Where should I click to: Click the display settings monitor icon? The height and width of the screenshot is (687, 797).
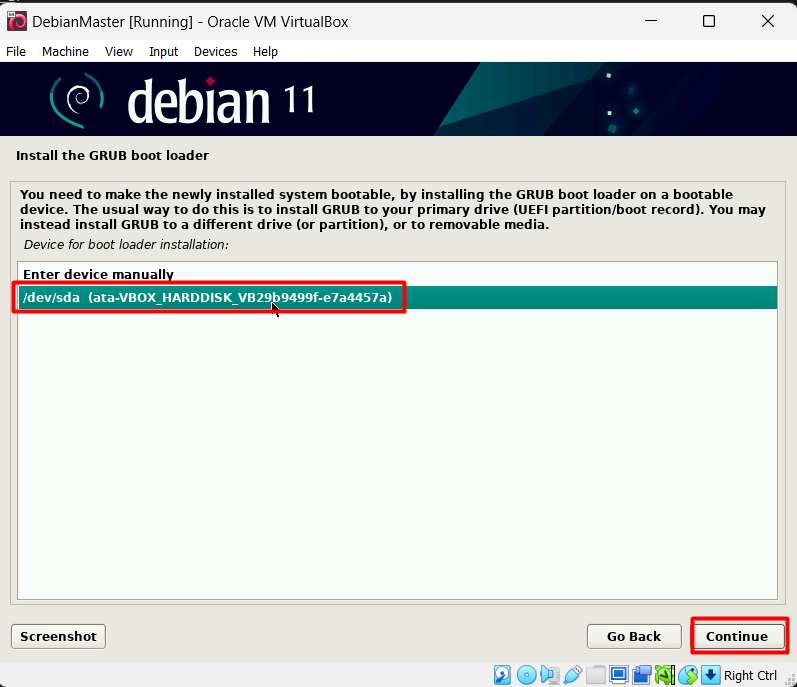coord(619,675)
